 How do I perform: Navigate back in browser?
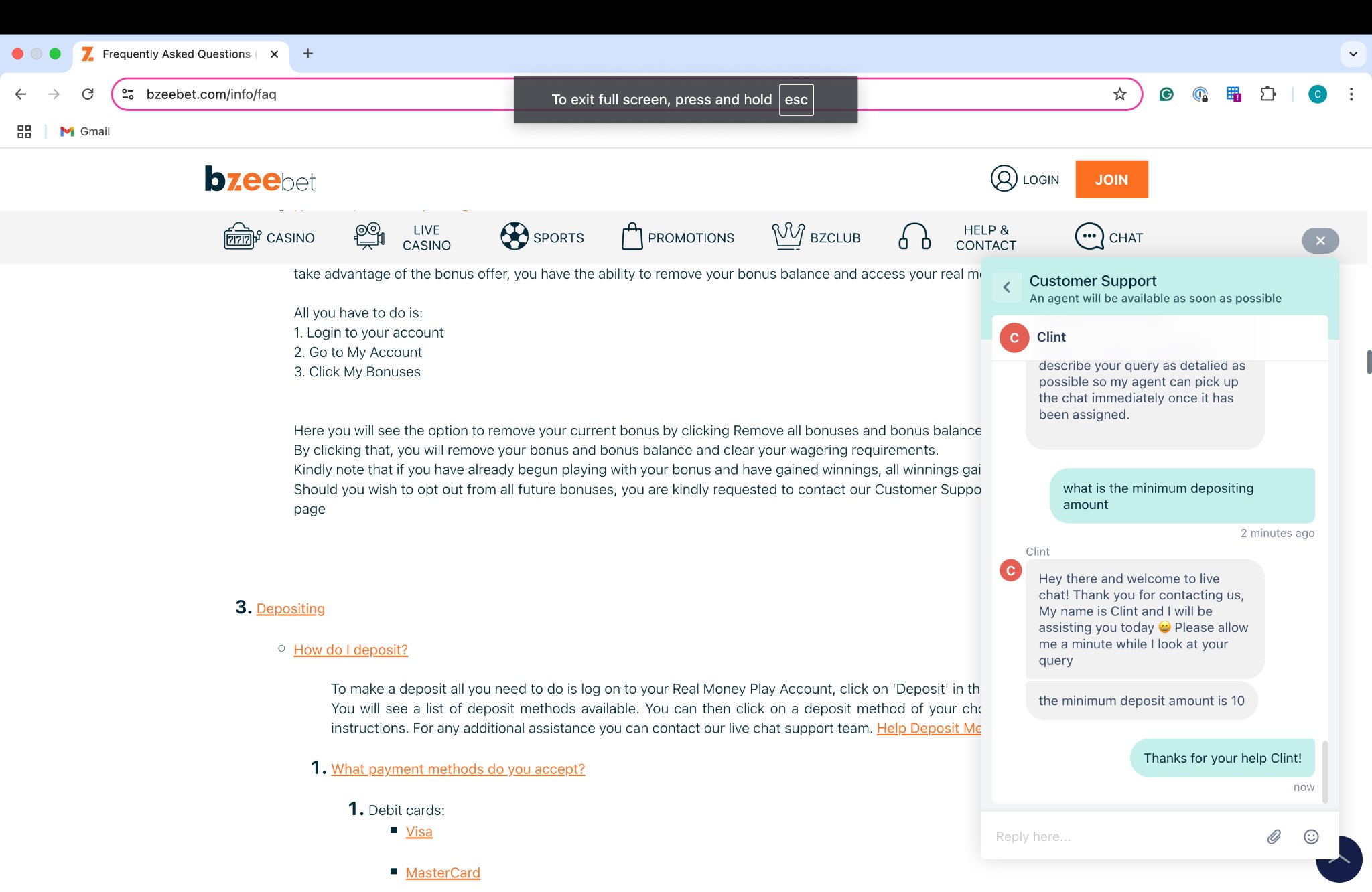click(21, 94)
